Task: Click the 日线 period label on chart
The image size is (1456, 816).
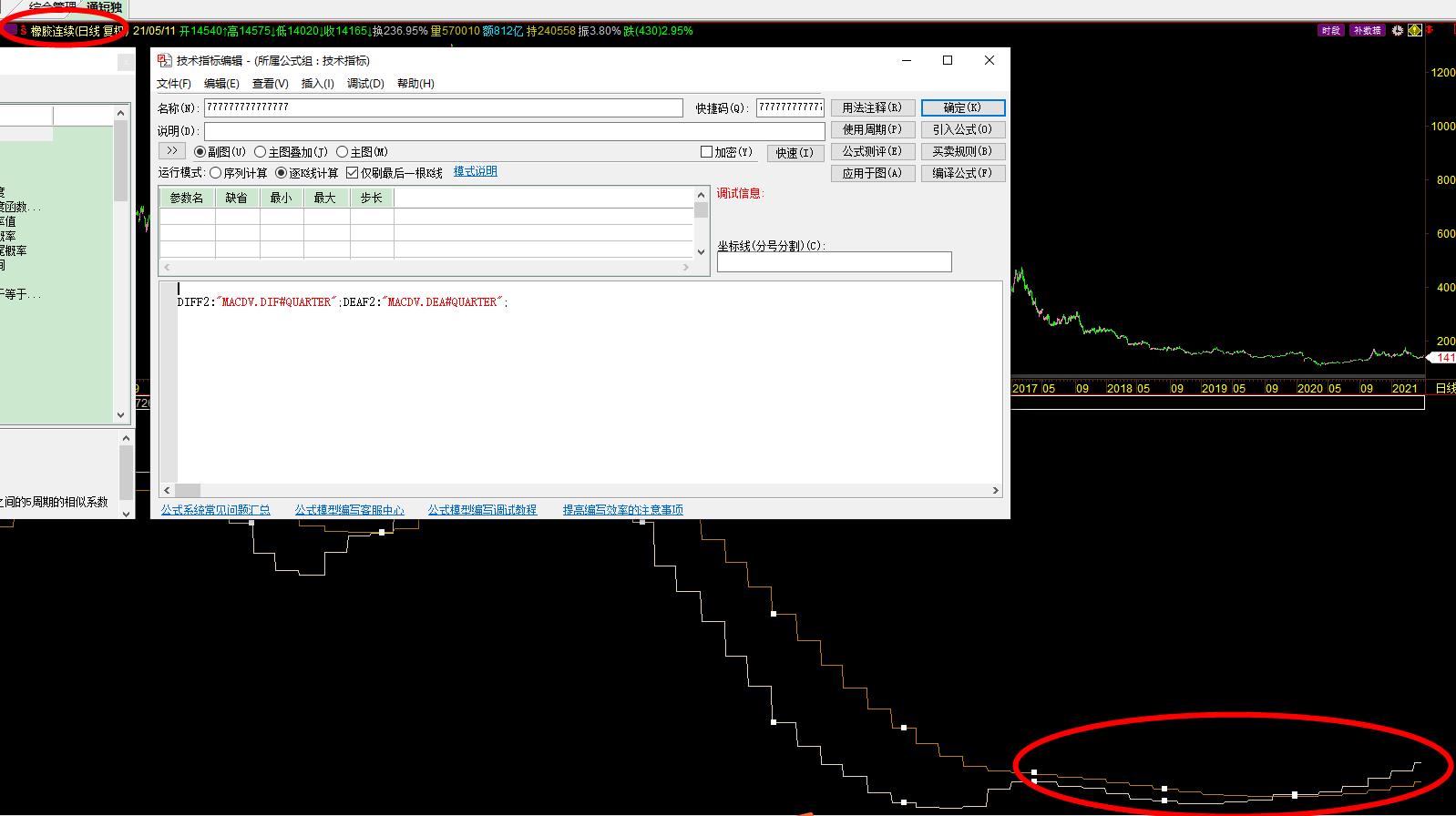Action: 1445,388
